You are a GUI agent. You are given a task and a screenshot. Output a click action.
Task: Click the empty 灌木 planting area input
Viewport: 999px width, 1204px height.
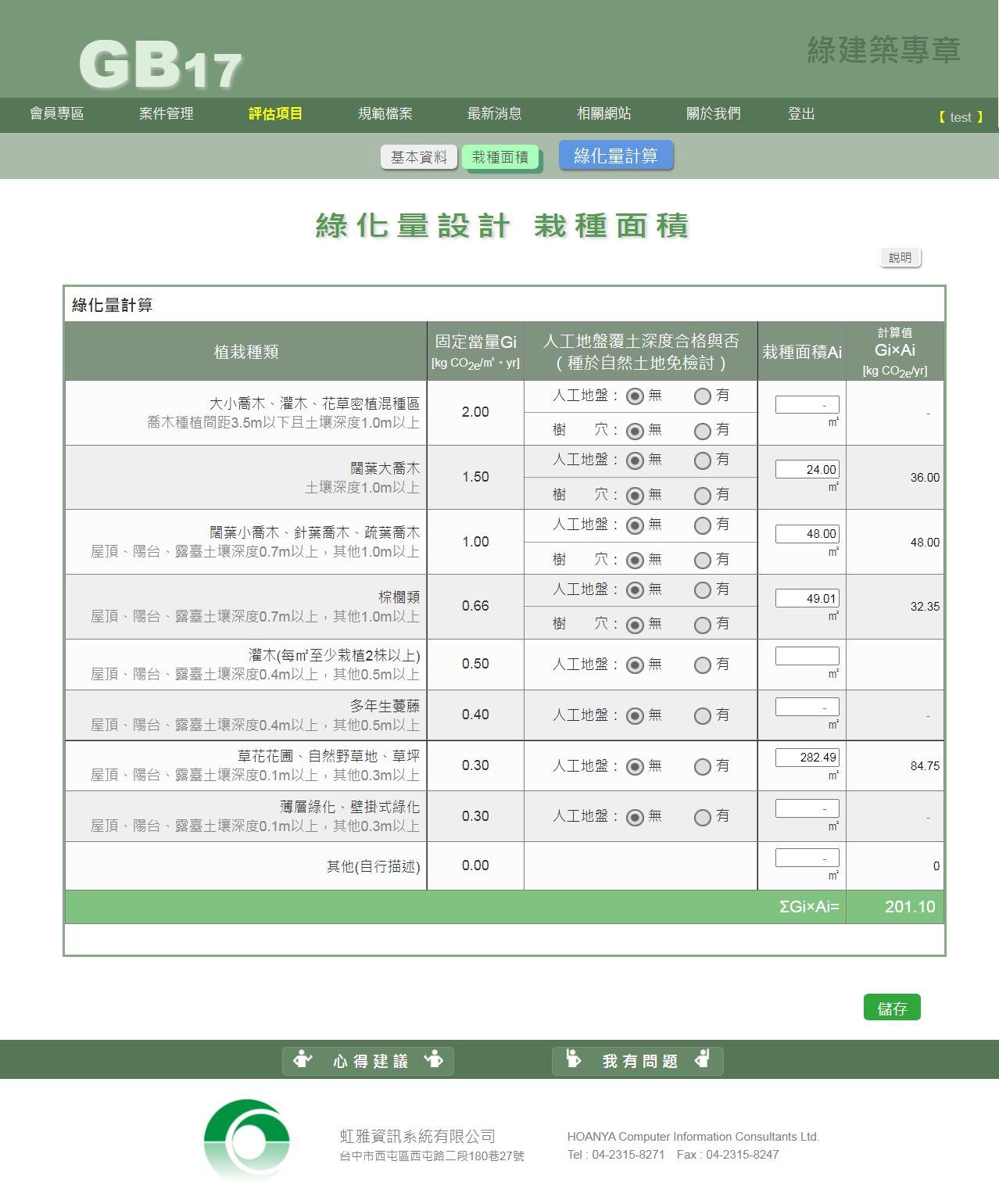point(807,656)
